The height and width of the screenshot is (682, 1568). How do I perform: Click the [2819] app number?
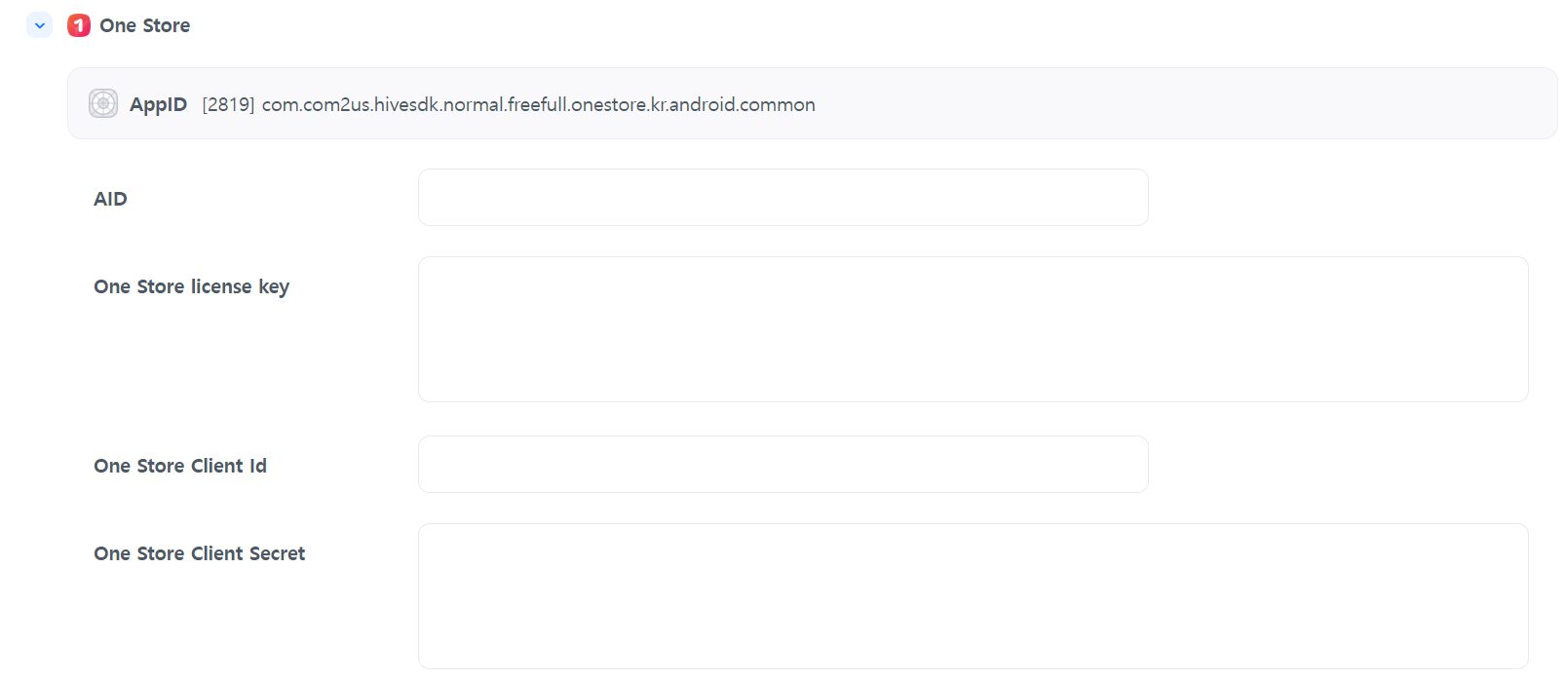[228, 104]
